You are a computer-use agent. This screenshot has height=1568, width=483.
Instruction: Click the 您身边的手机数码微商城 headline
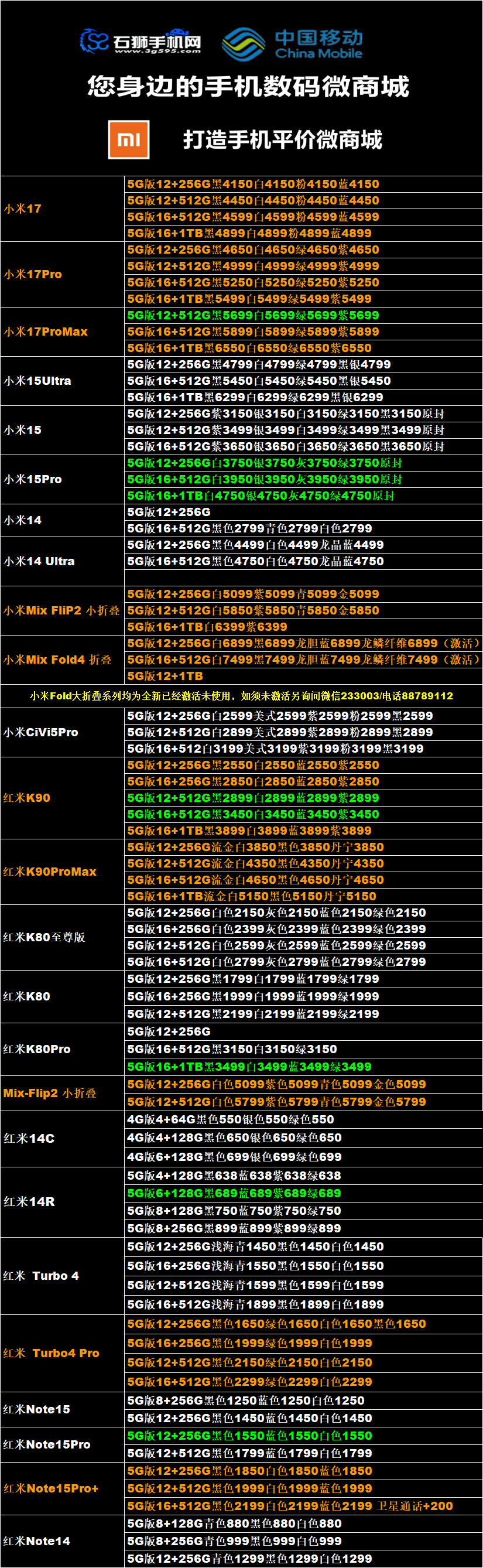click(x=248, y=87)
